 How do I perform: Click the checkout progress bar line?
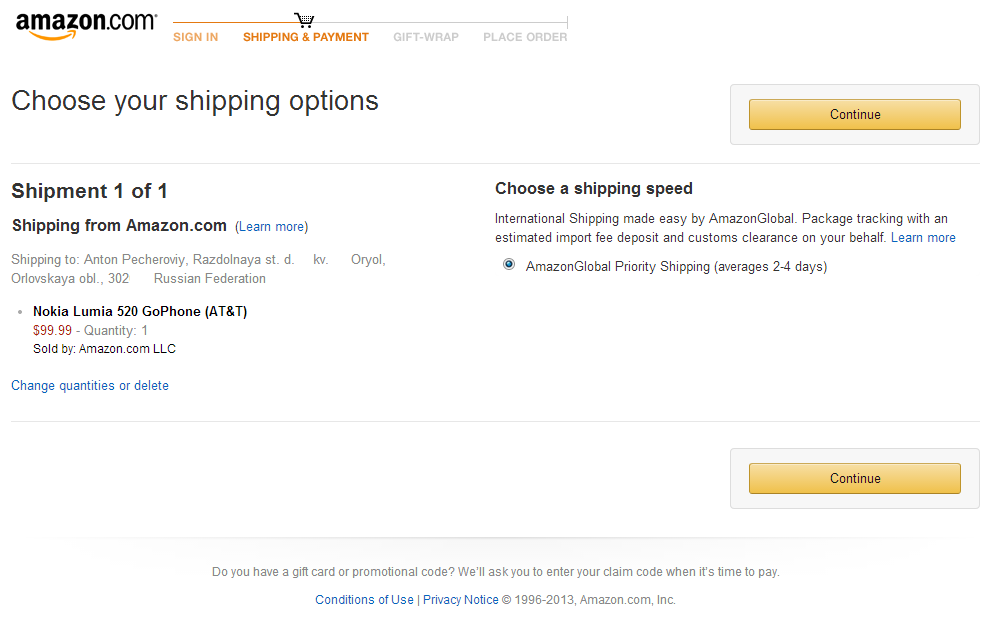click(370, 23)
